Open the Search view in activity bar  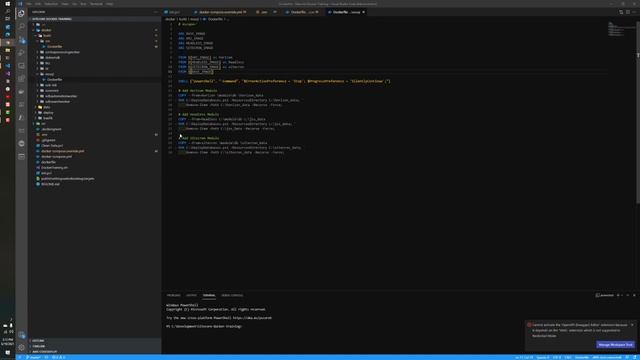pos(21,27)
